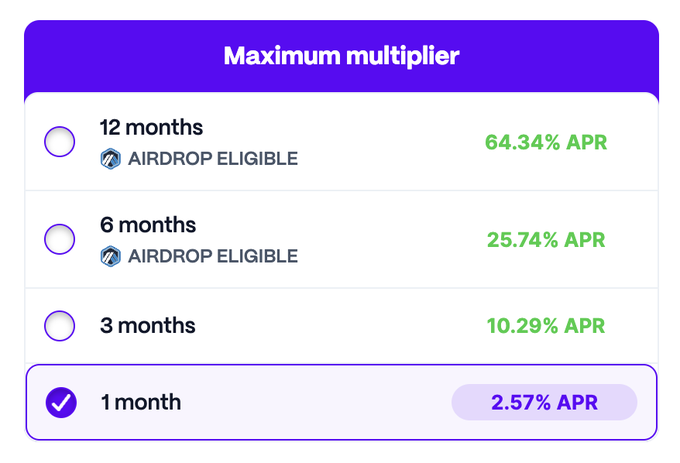The width and height of the screenshot is (680, 463).
Task: Click the 10.29% APR value
Action: [x=546, y=325]
